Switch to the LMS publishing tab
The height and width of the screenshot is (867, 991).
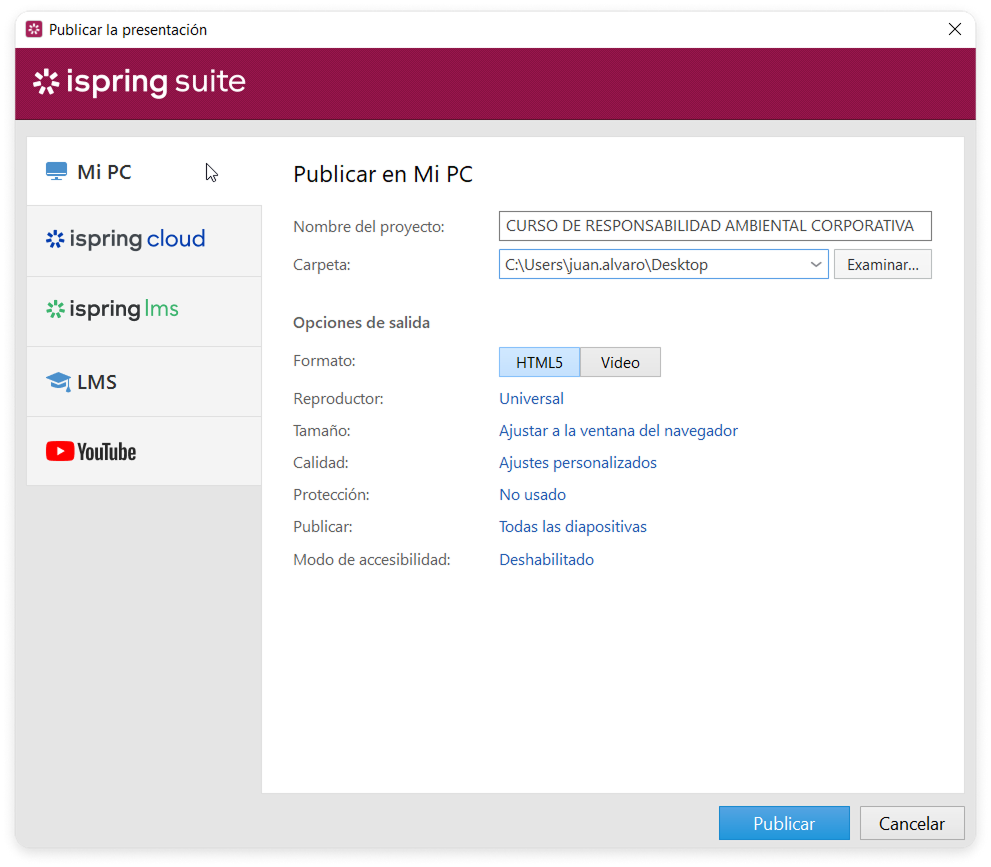pyautogui.click(x=144, y=382)
